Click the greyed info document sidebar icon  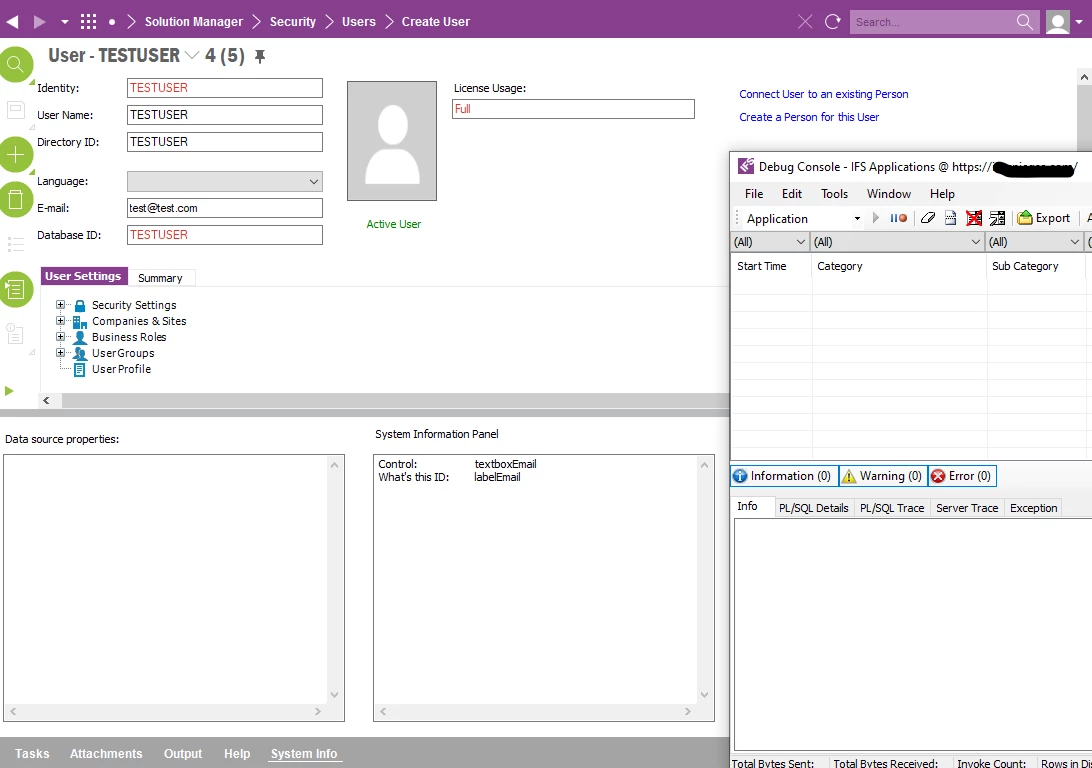click(15, 334)
